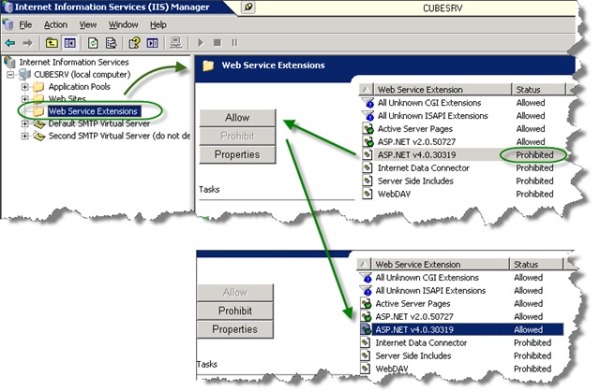Select All Unknown CGI Extensions in upper list

tap(429, 103)
